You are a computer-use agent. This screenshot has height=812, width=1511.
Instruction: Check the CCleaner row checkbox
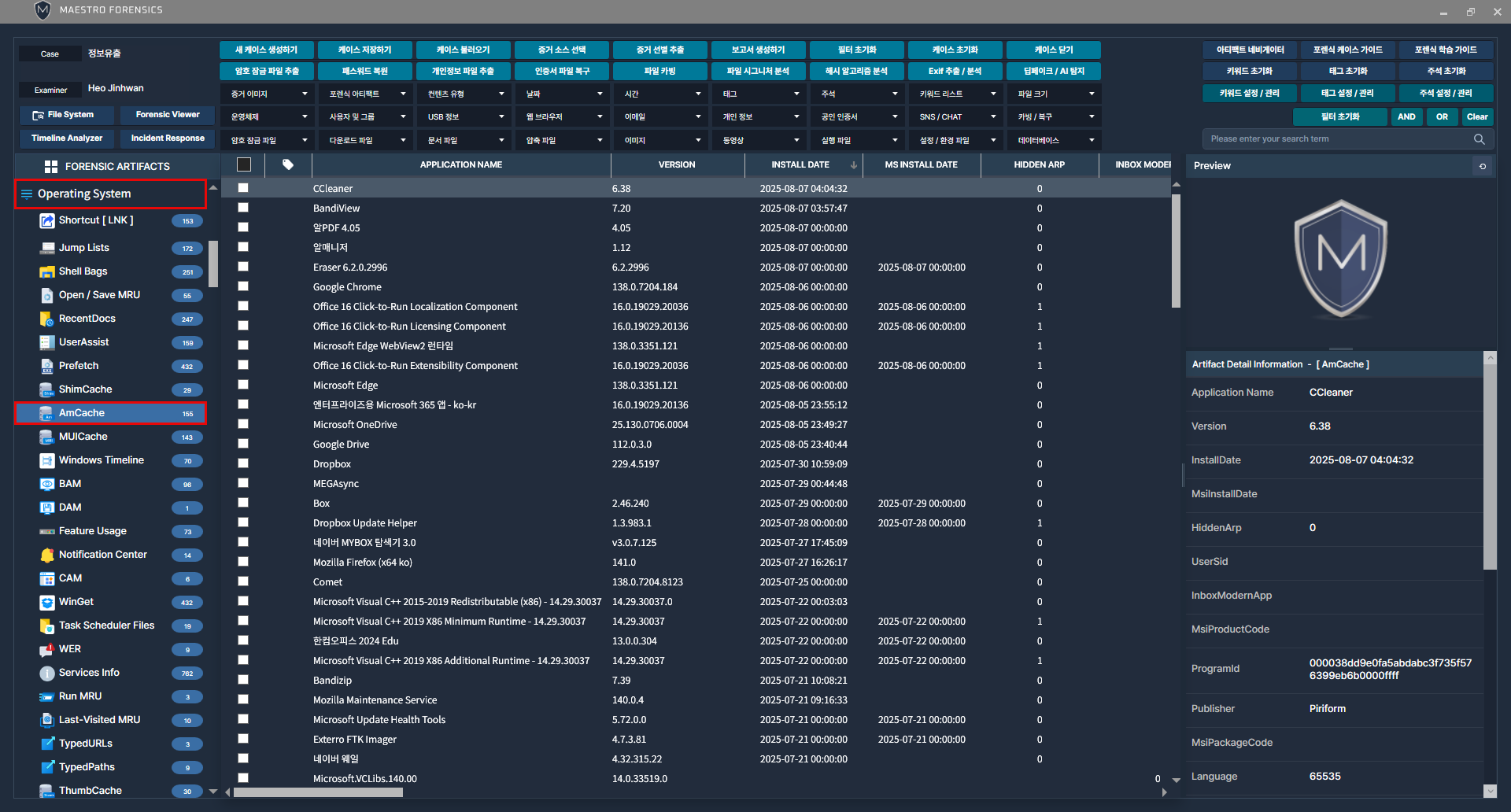(x=243, y=188)
